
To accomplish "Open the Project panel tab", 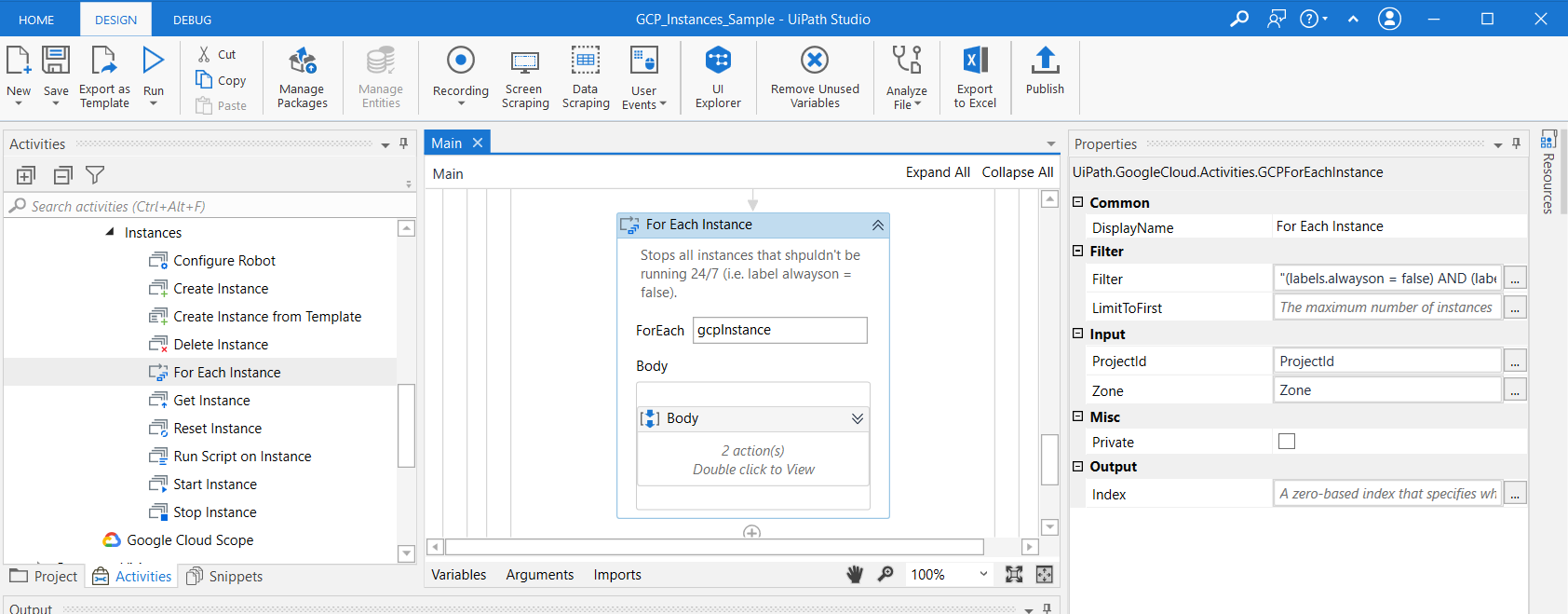I will (44, 576).
